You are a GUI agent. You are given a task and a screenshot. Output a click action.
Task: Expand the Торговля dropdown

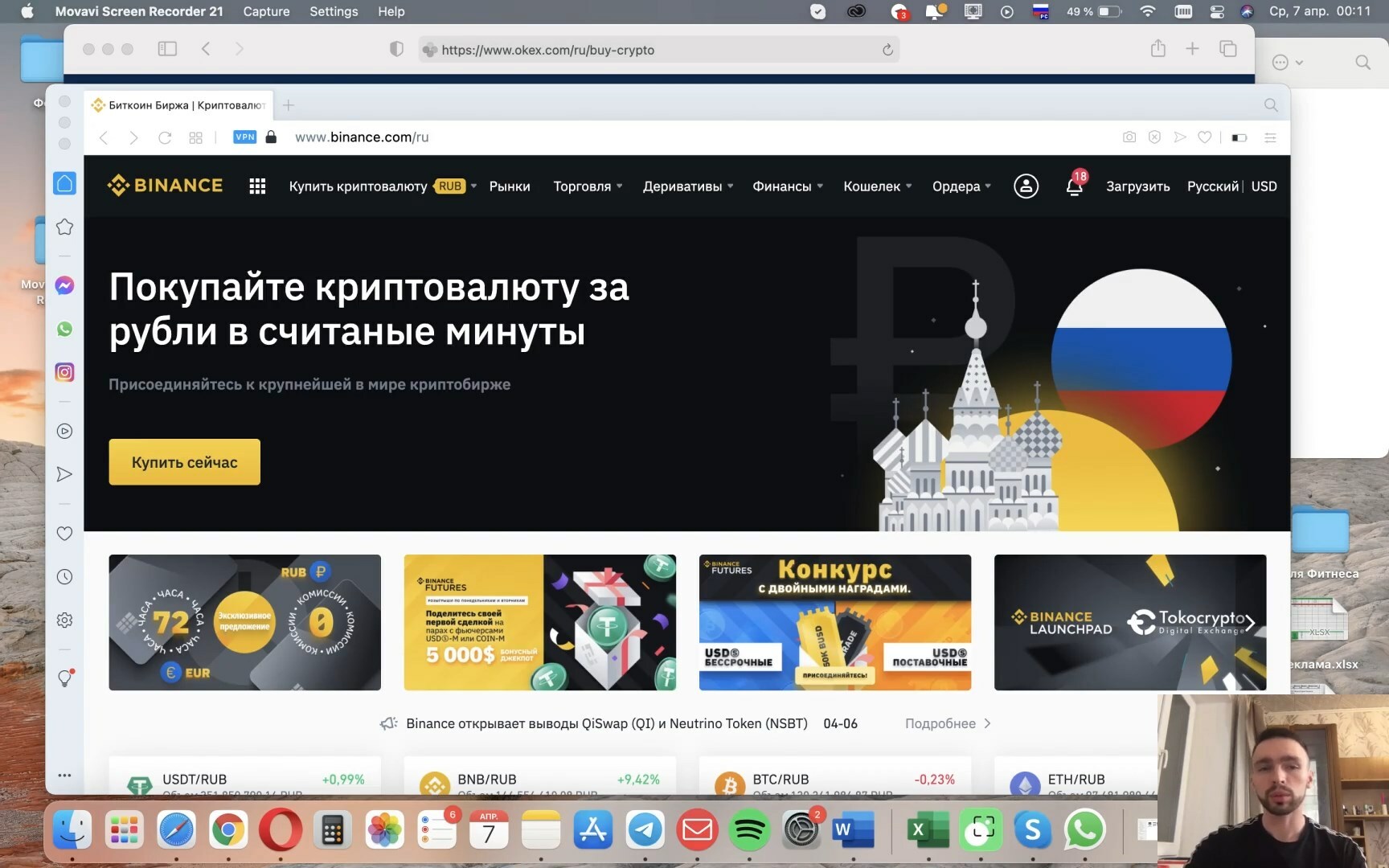coord(588,186)
